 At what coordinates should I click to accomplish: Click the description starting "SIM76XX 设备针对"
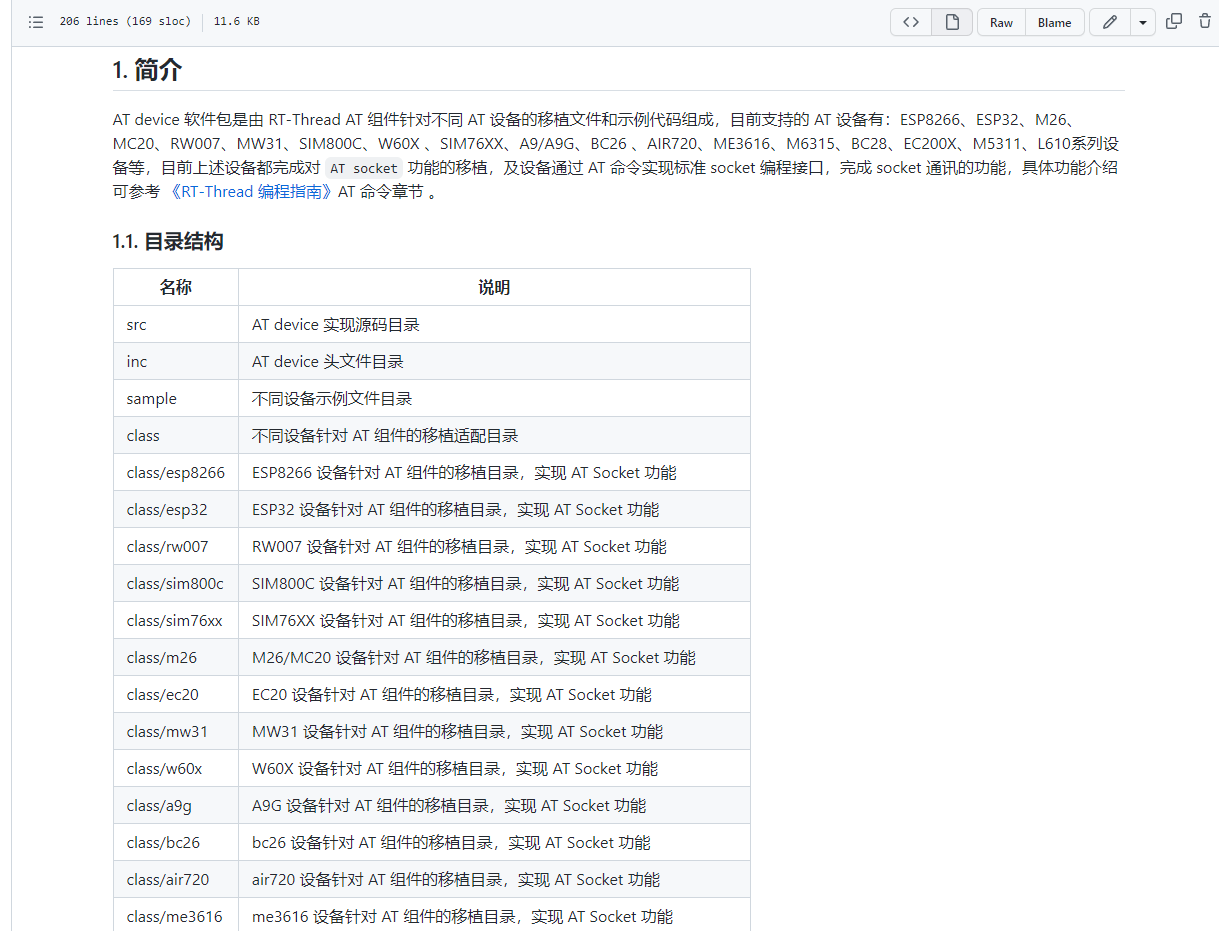(466, 620)
